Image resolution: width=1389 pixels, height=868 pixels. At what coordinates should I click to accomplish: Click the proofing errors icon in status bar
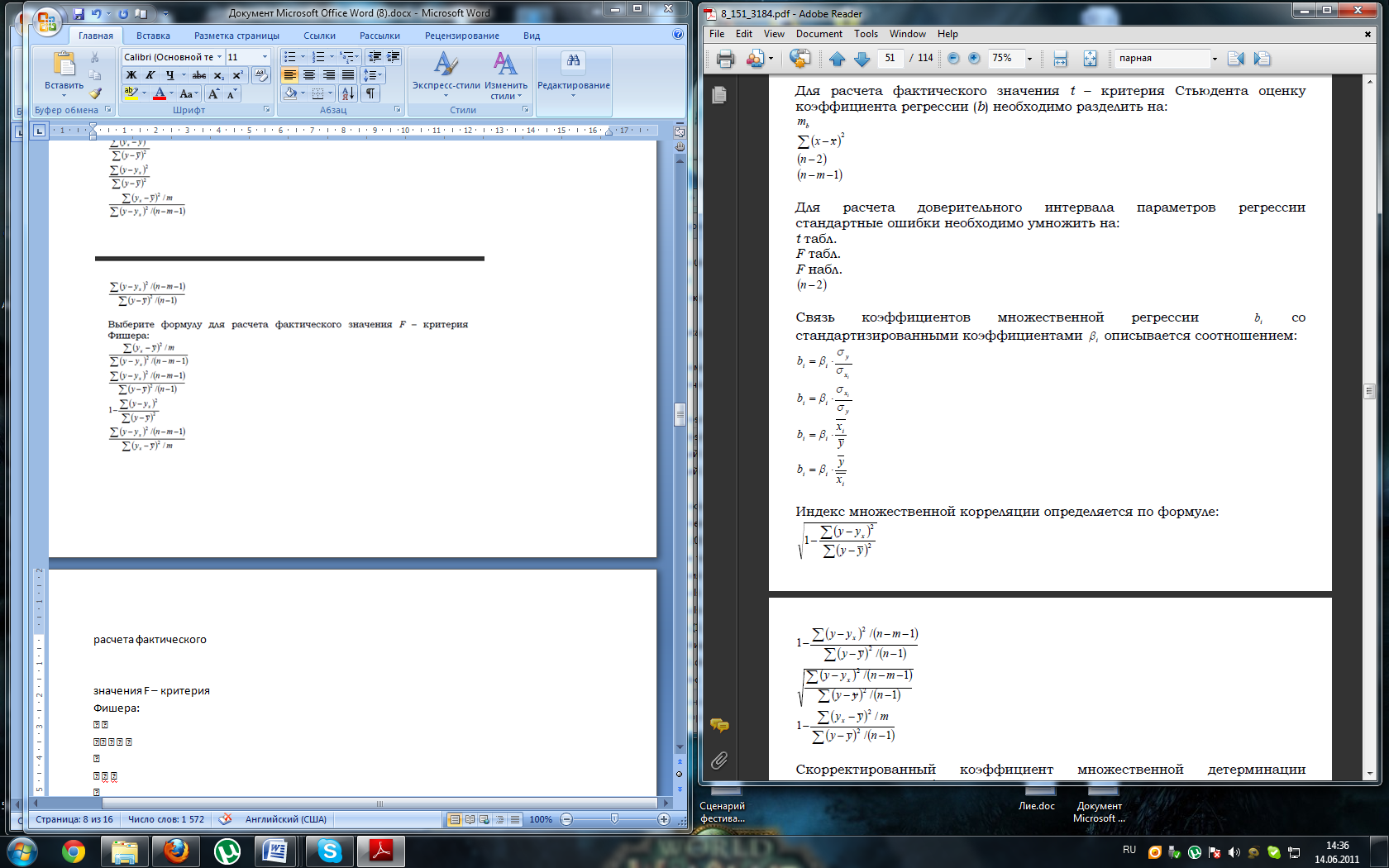(225, 819)
